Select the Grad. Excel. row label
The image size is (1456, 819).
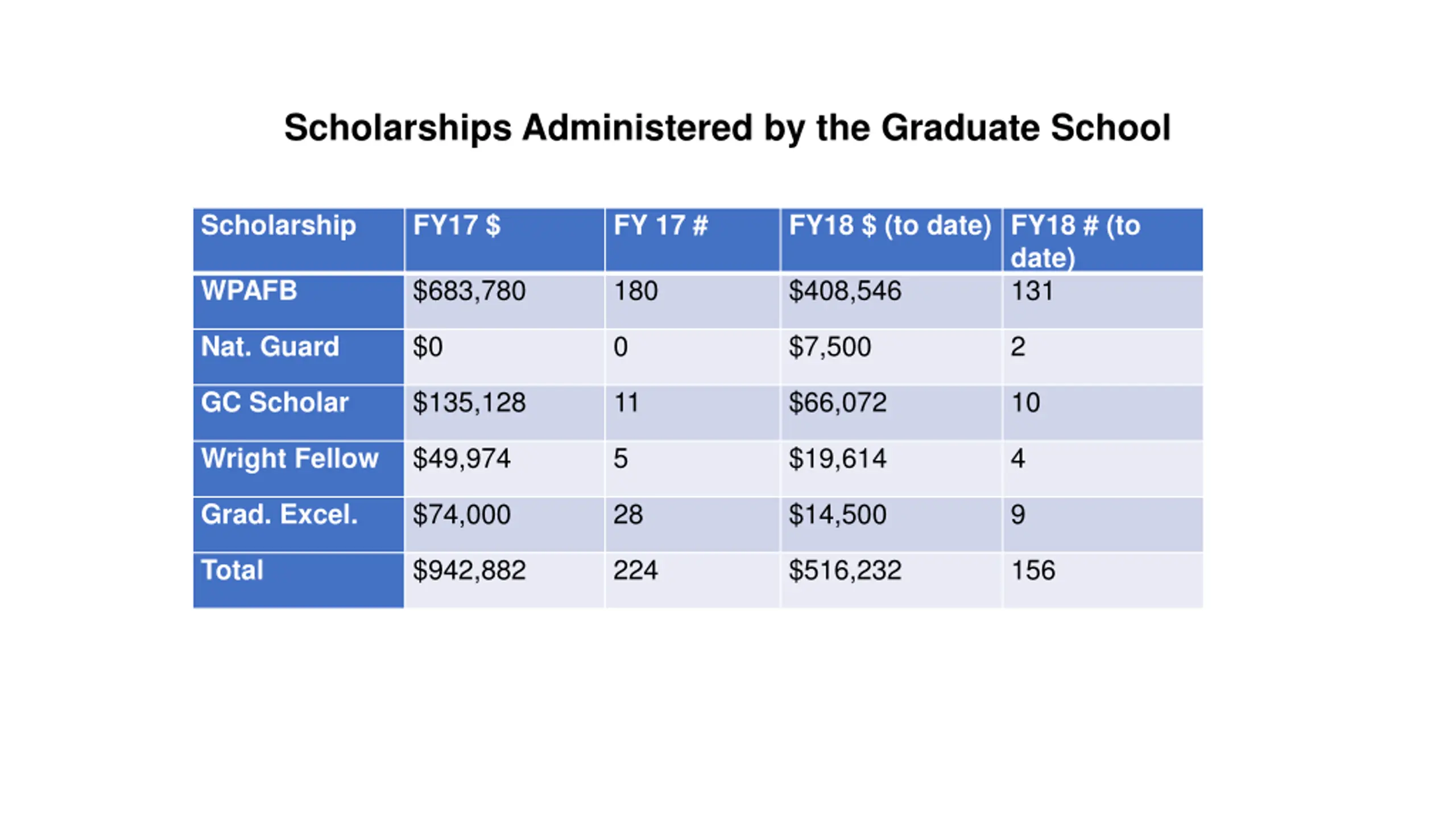299,524
